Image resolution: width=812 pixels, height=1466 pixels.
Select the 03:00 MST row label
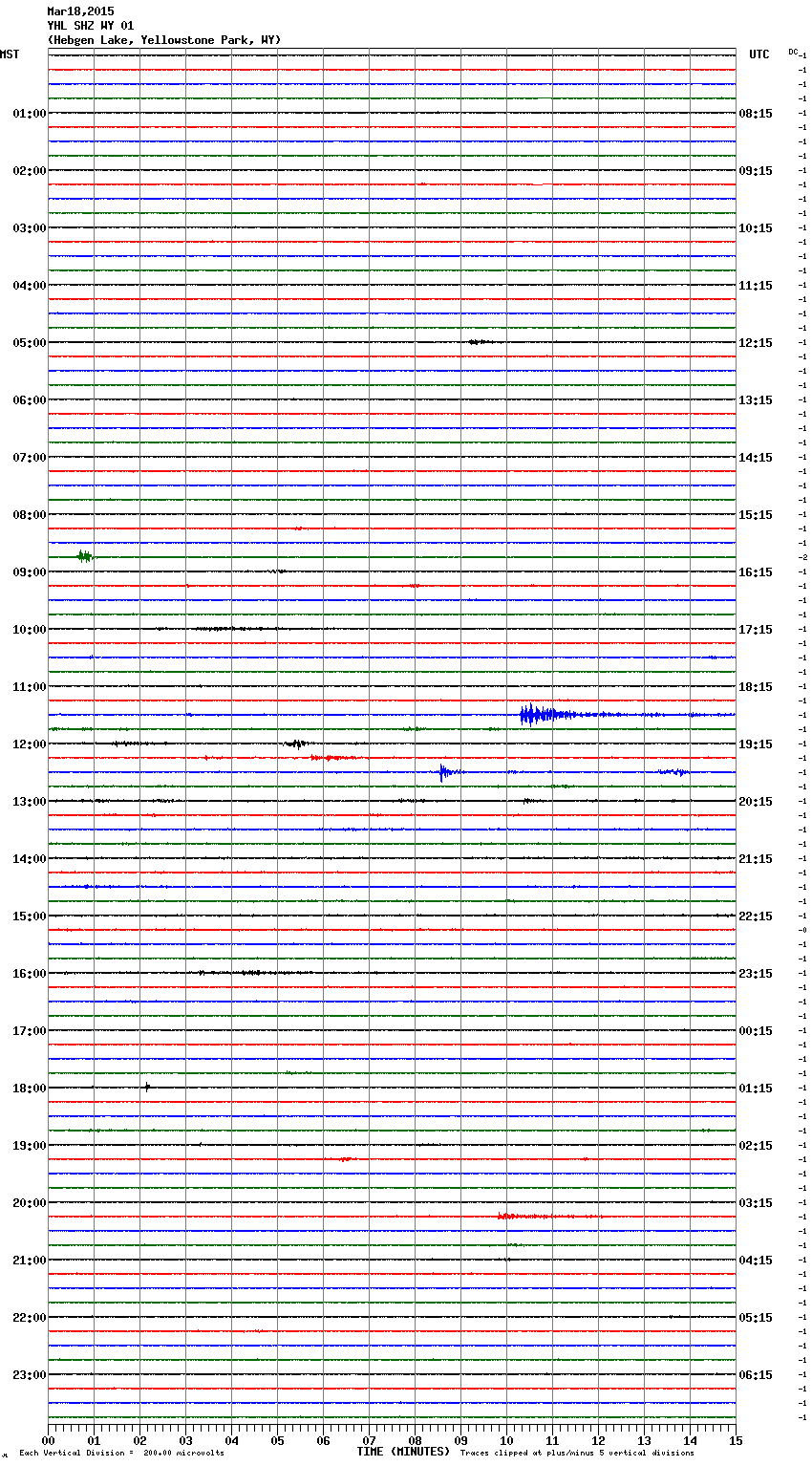coord(30,228)
